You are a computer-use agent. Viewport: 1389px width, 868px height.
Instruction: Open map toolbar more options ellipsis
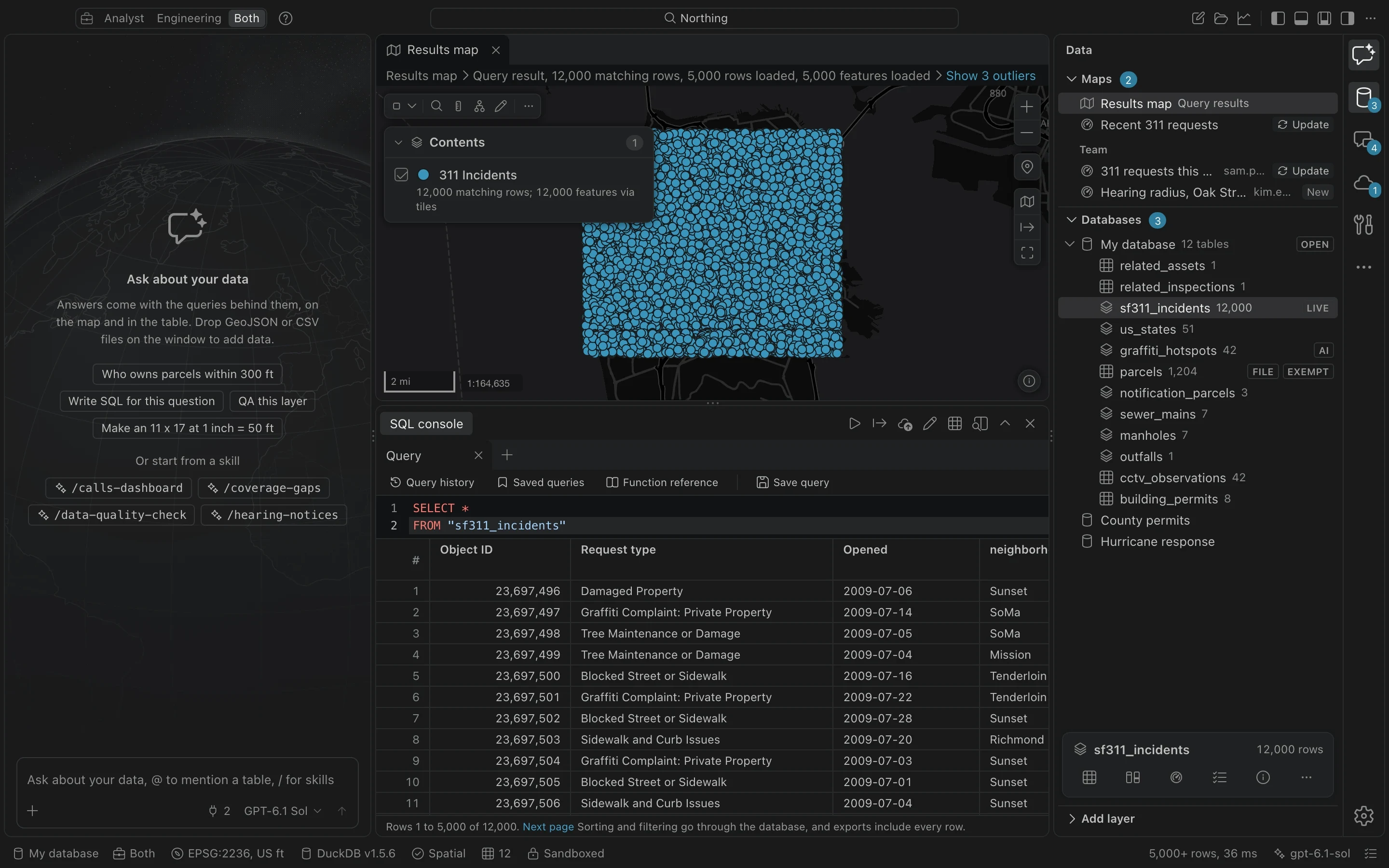[529, 106]
